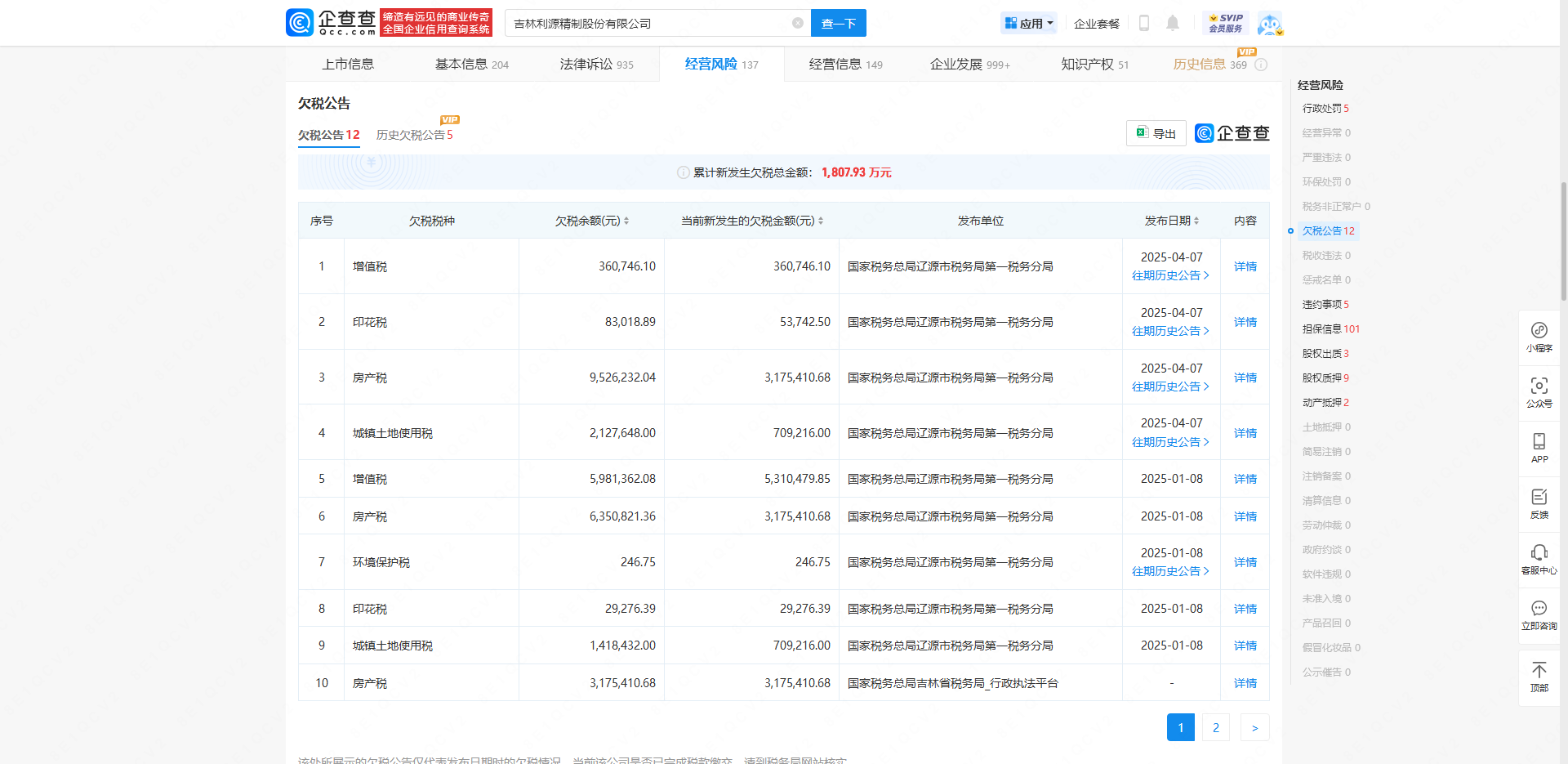Open the 立即咨询 chat icon
The image size is (1568, 764).
[1539, 614]
